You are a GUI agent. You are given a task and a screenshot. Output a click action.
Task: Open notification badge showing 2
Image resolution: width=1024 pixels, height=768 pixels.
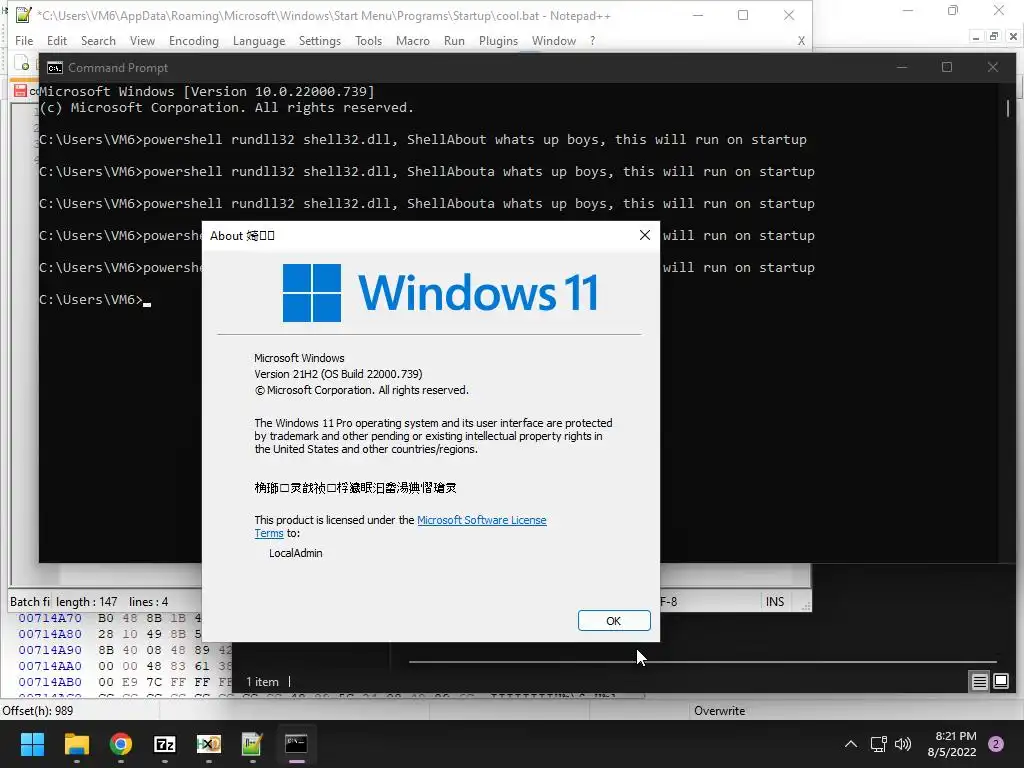tap(996, 744)
